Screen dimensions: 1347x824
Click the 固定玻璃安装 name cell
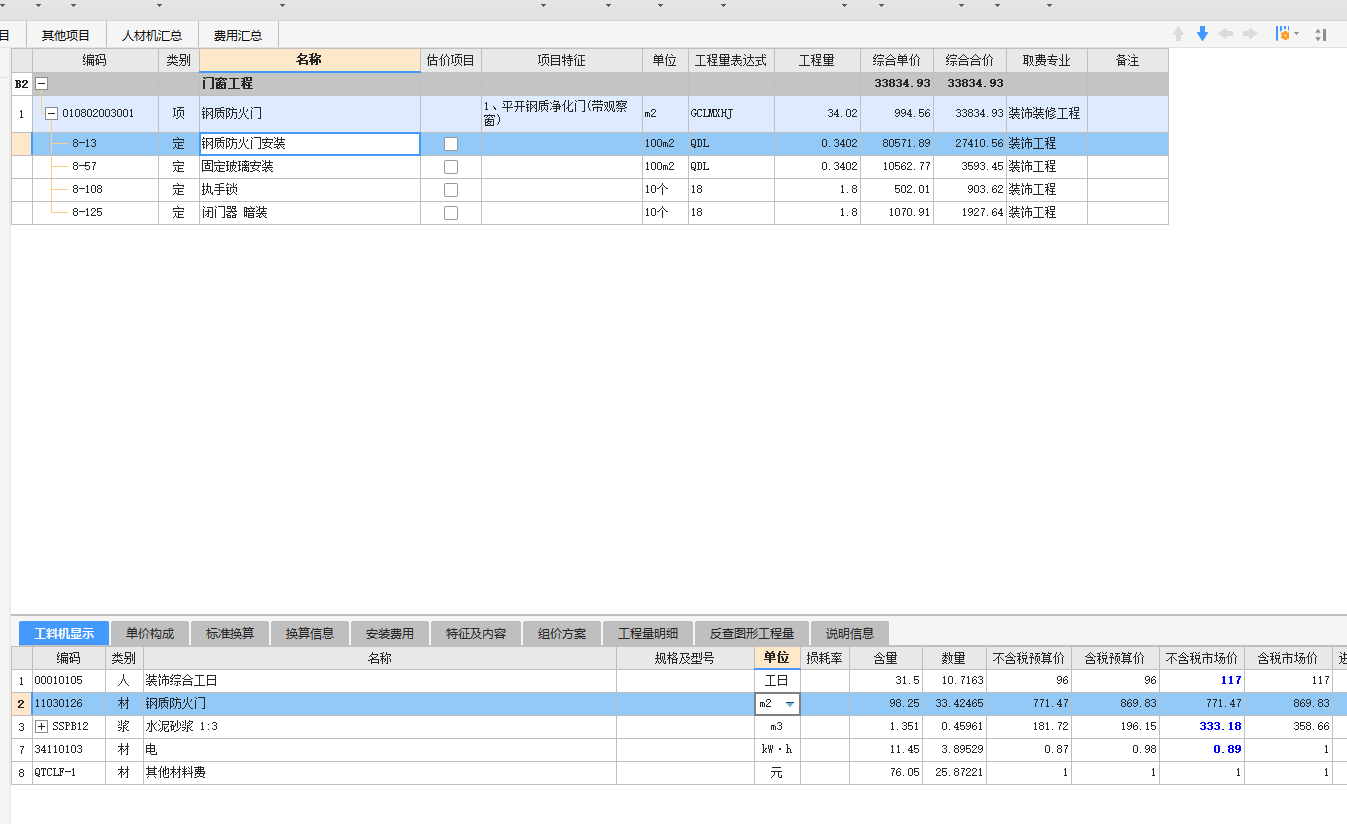[310, 167]
